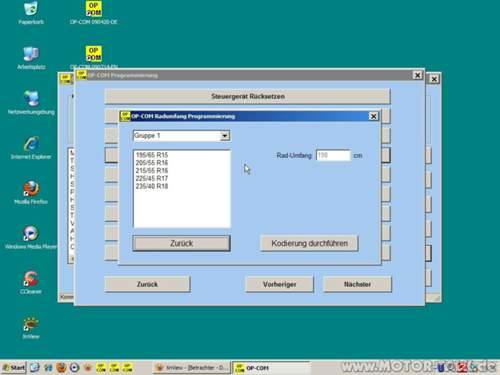Click the Vorheriger button

tap(279, 284)
